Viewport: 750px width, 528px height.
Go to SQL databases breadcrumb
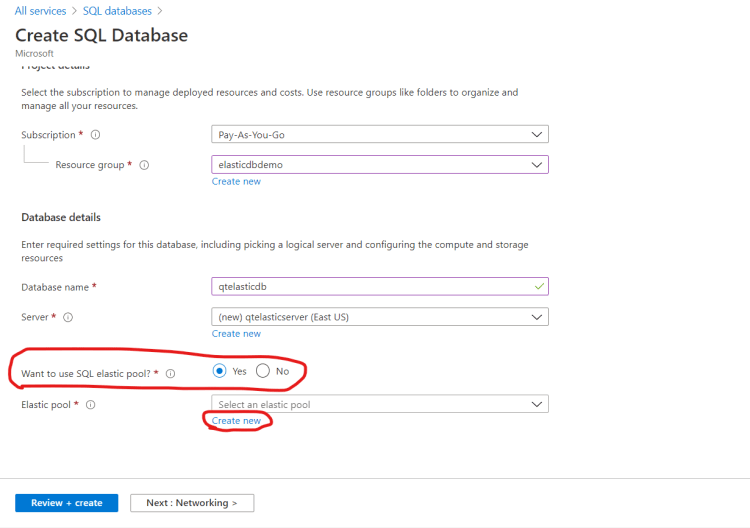point(117,11)
